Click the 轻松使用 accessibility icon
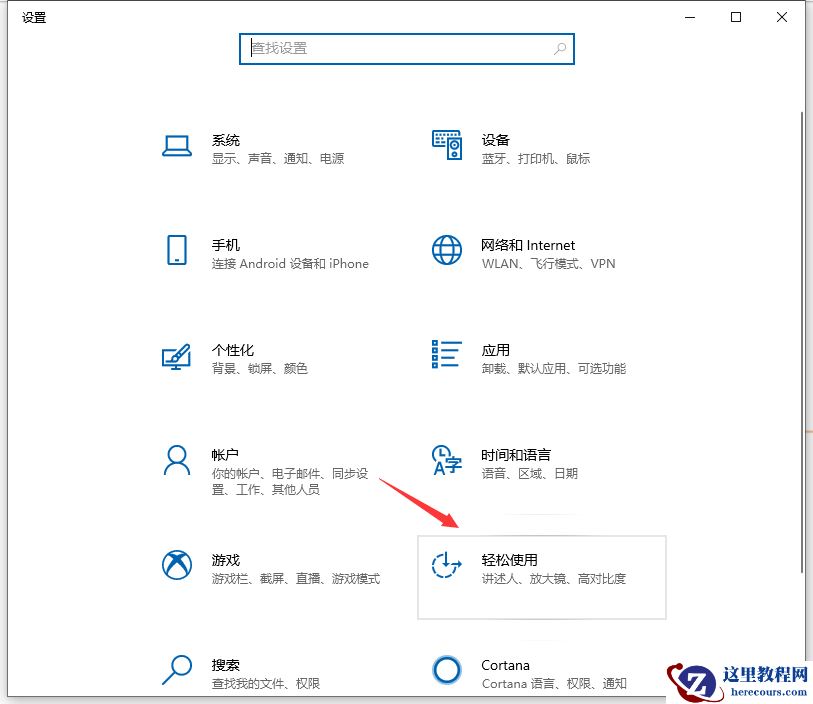 coord(446,565)
